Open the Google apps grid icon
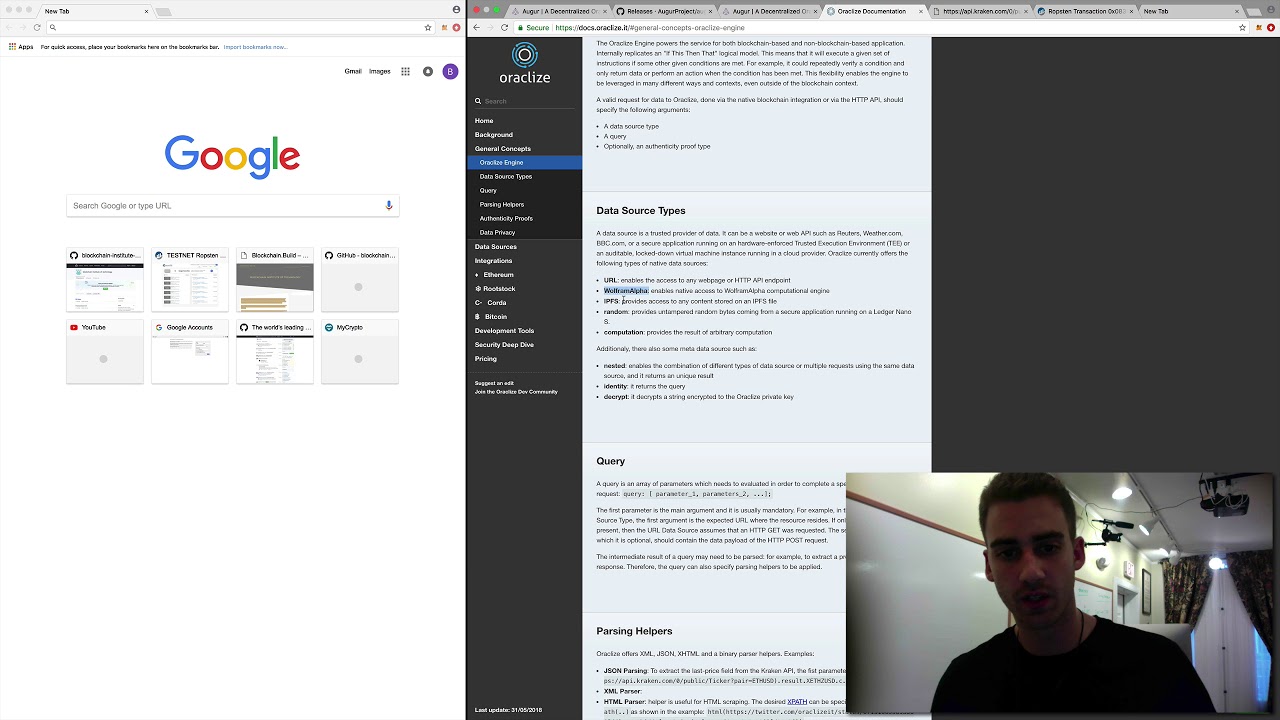 click(405, 71)
